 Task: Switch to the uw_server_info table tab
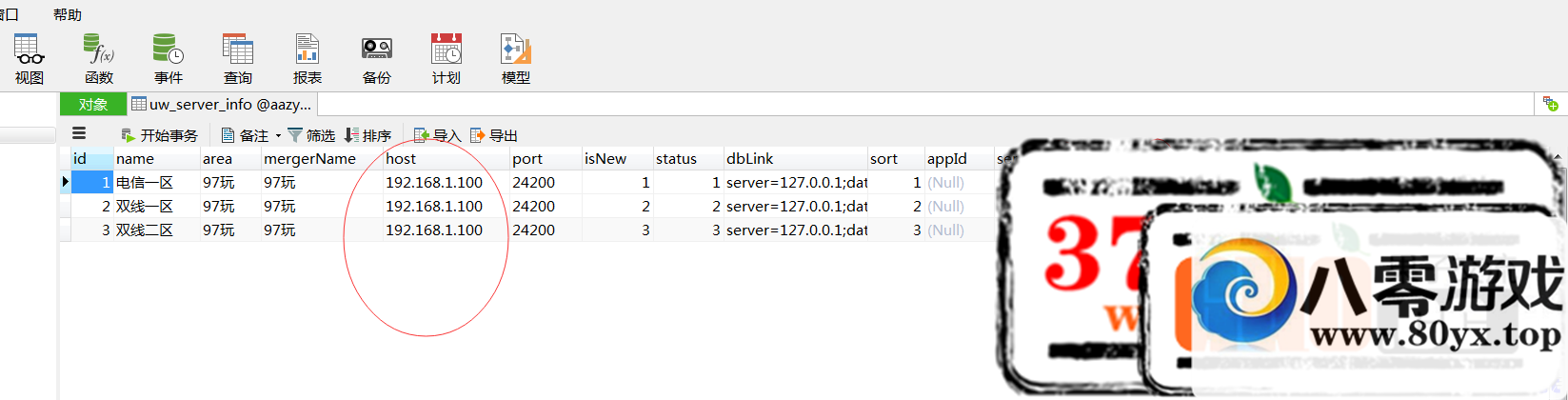click(x=222, y=105)
